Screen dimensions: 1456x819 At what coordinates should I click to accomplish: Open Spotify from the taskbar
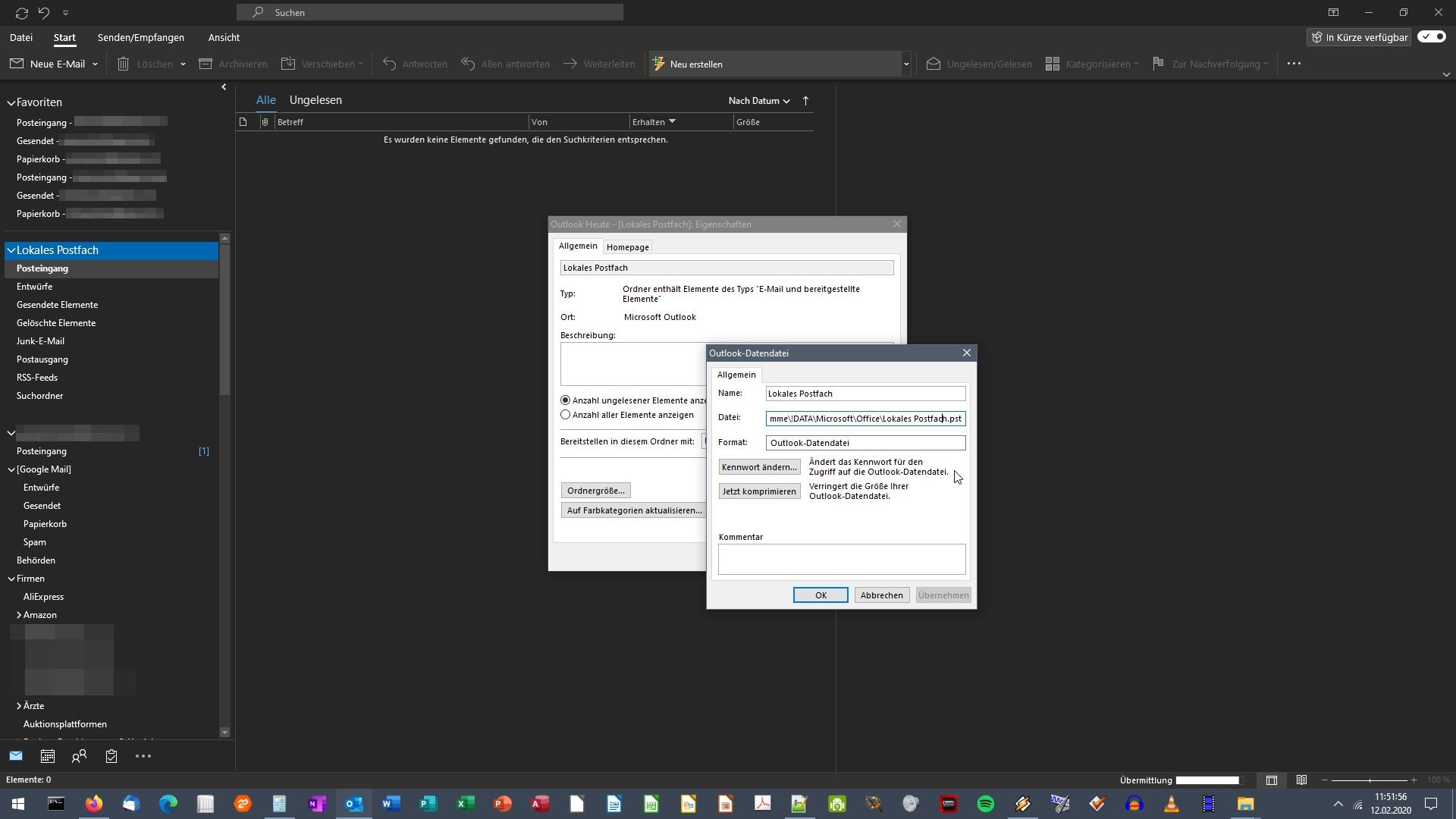pyautogui.click(x=986, y=804)
